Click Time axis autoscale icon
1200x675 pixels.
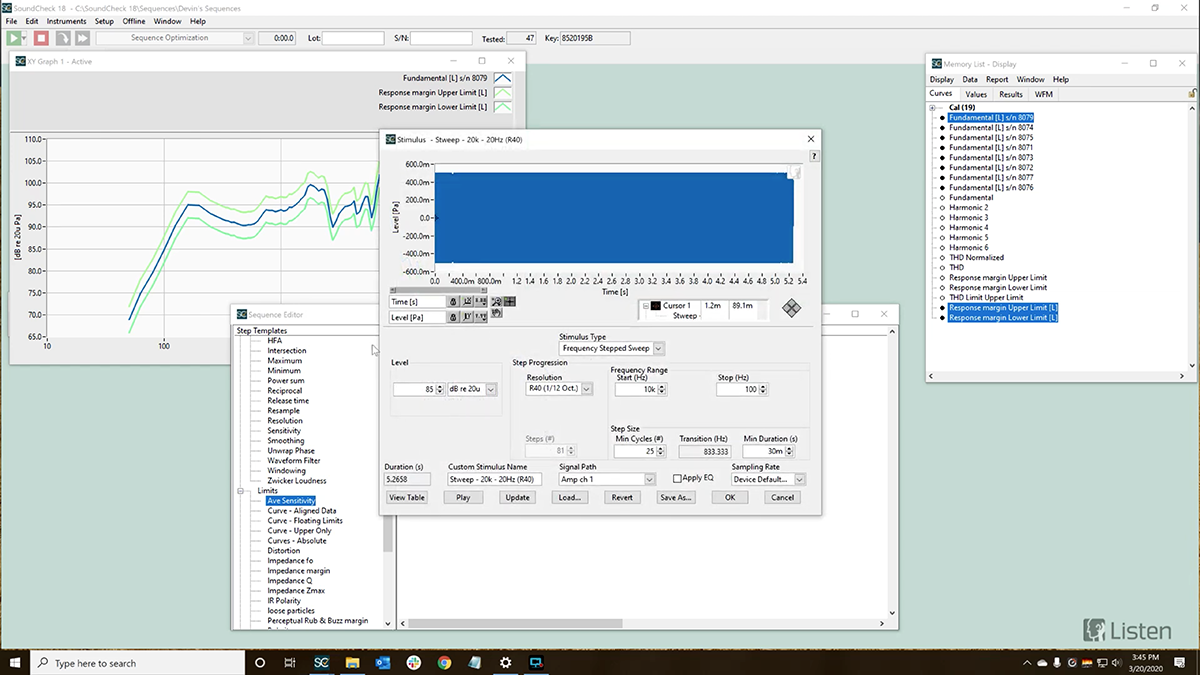click(467, 301)
